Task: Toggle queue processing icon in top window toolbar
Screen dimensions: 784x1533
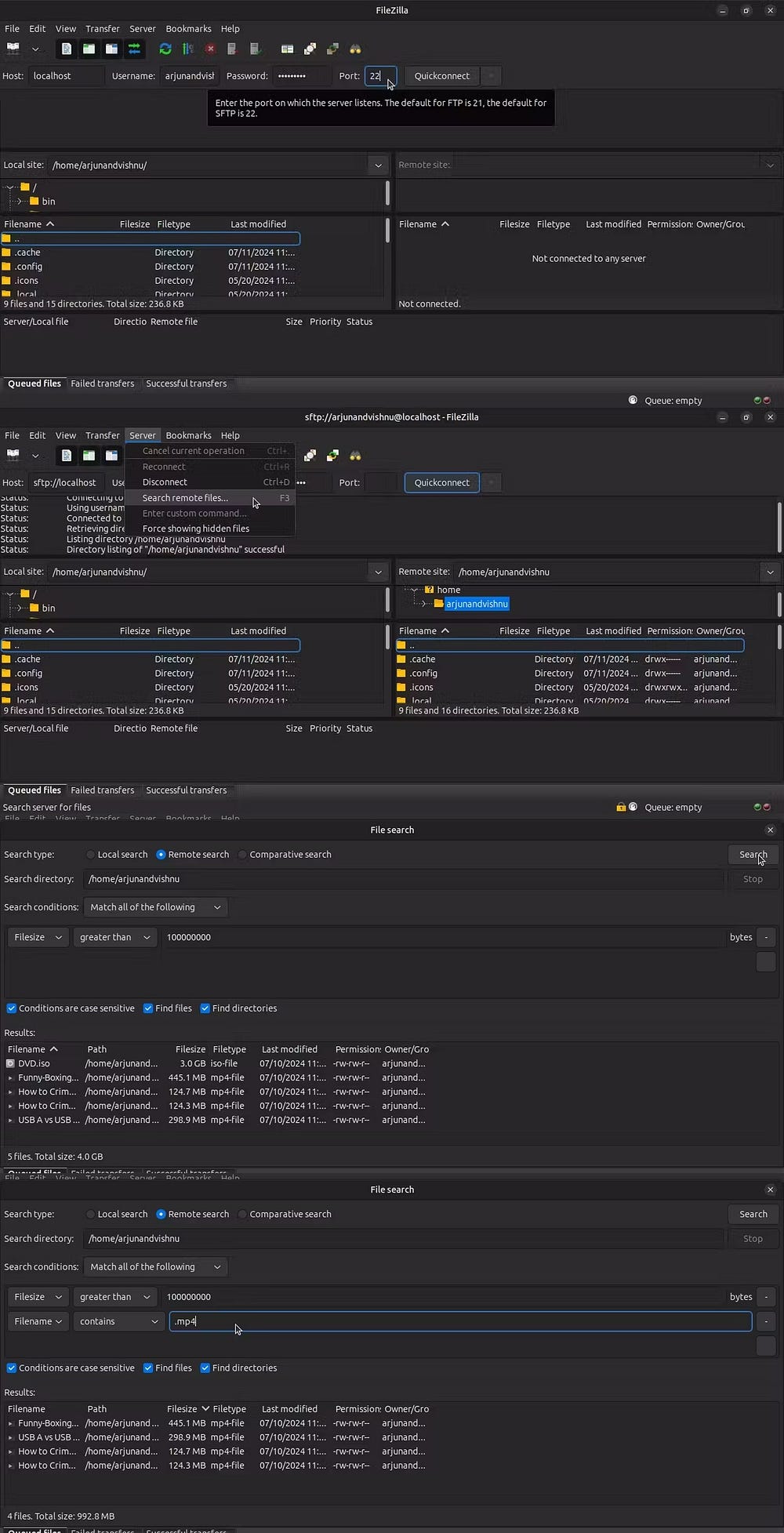Action: pos(188,49)
